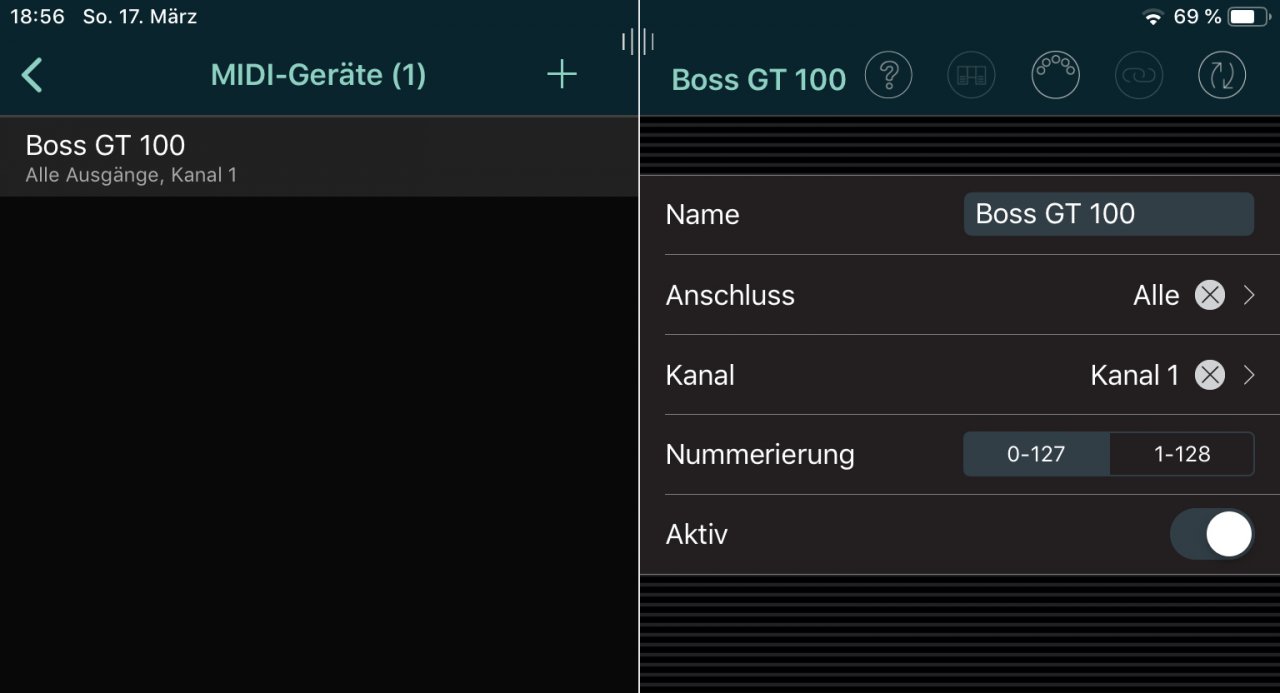This screenshot has width=1280, height=693.
Task: Clear the Kanal value with X icon
Action: point(1210,375)
